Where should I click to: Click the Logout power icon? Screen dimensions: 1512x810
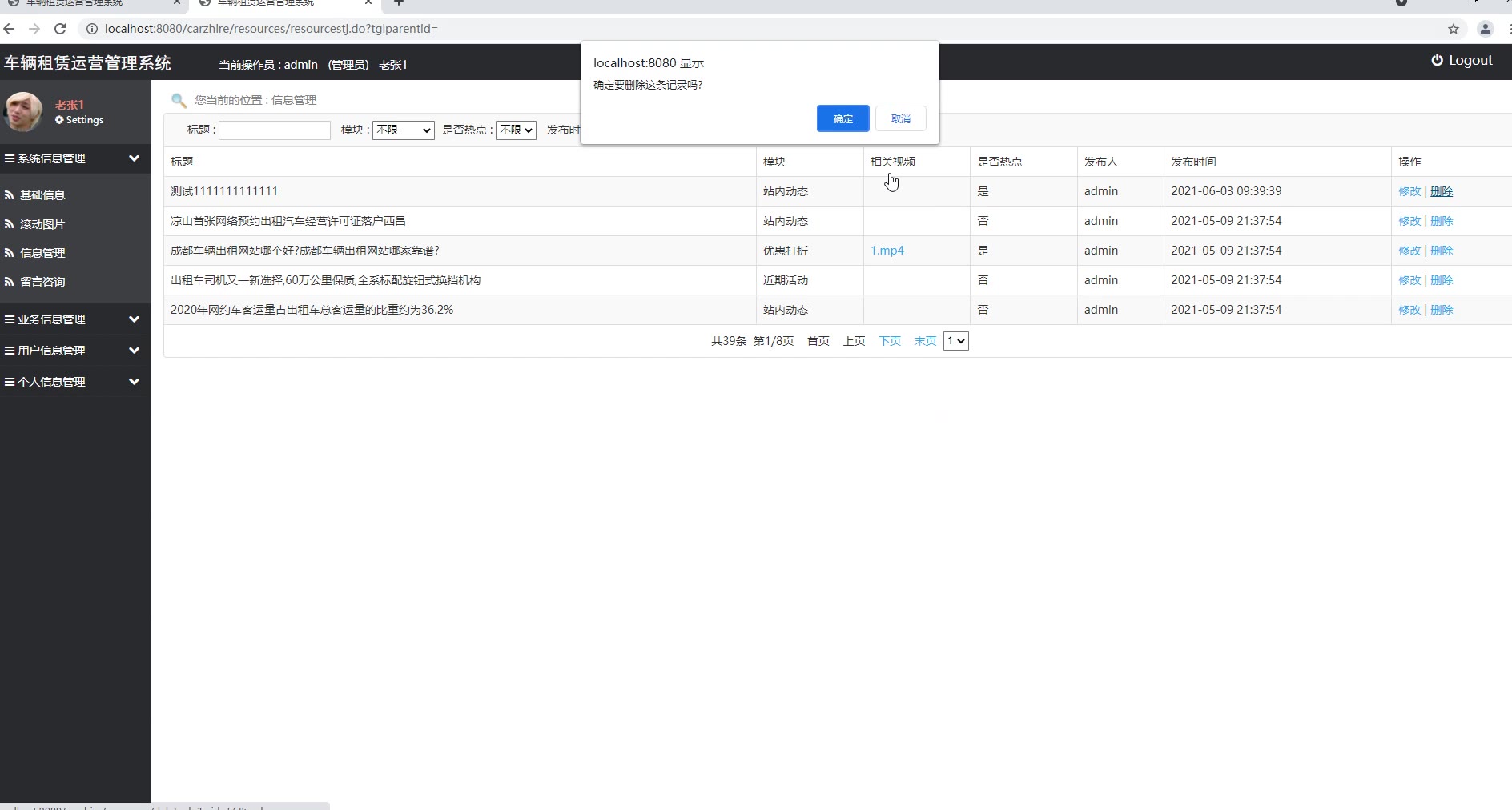pyautogui.click(x=1438, y=60)
